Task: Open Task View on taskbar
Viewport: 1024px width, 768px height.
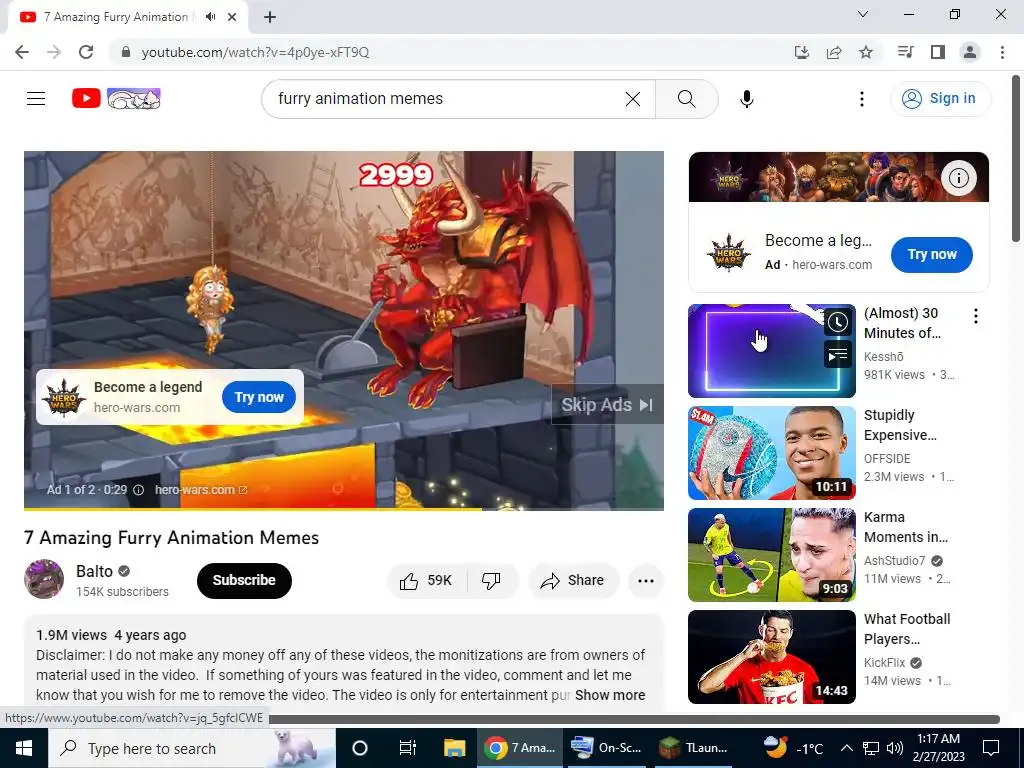Action: (408, 748)
